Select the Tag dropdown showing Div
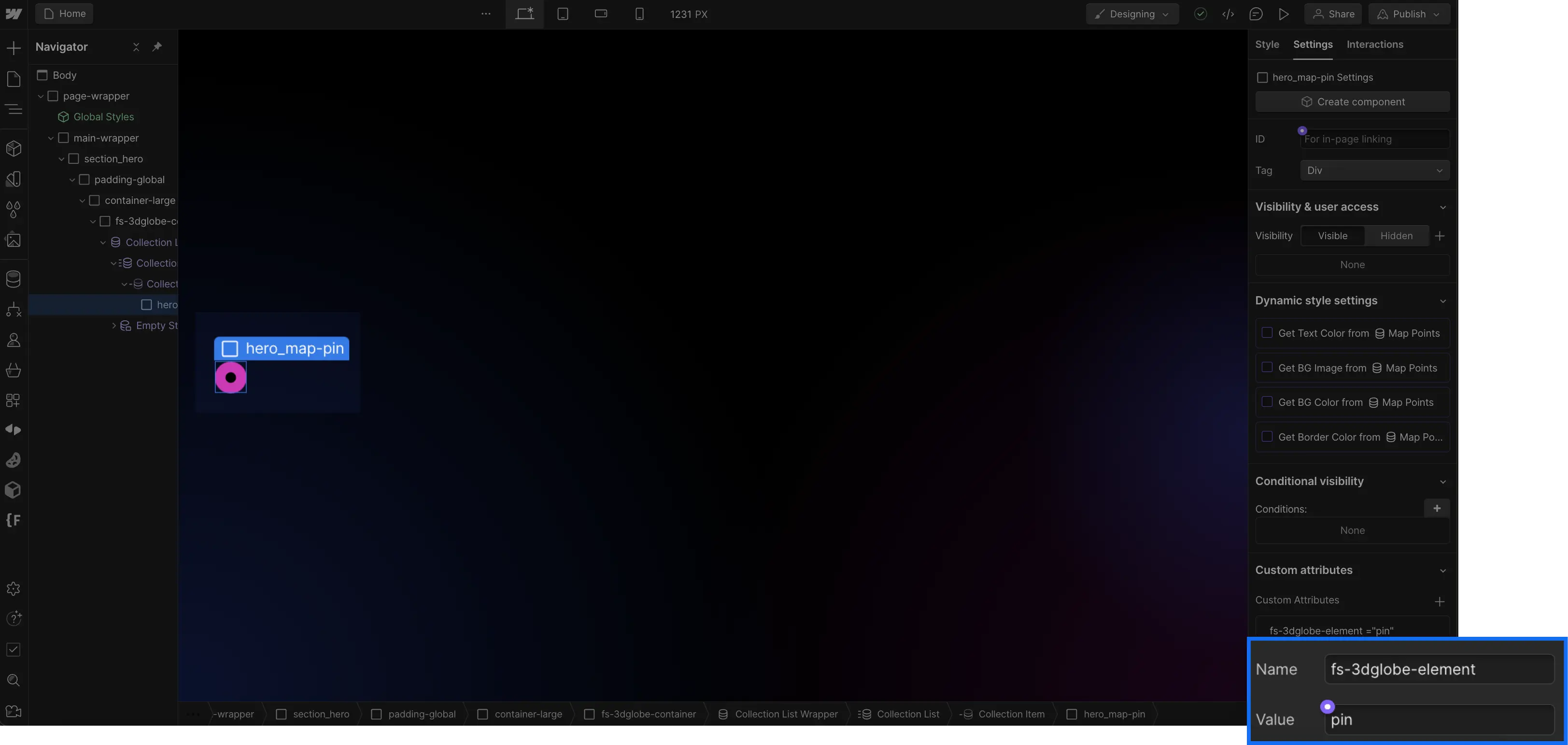1568x745 pixels. click(1375, 170)
